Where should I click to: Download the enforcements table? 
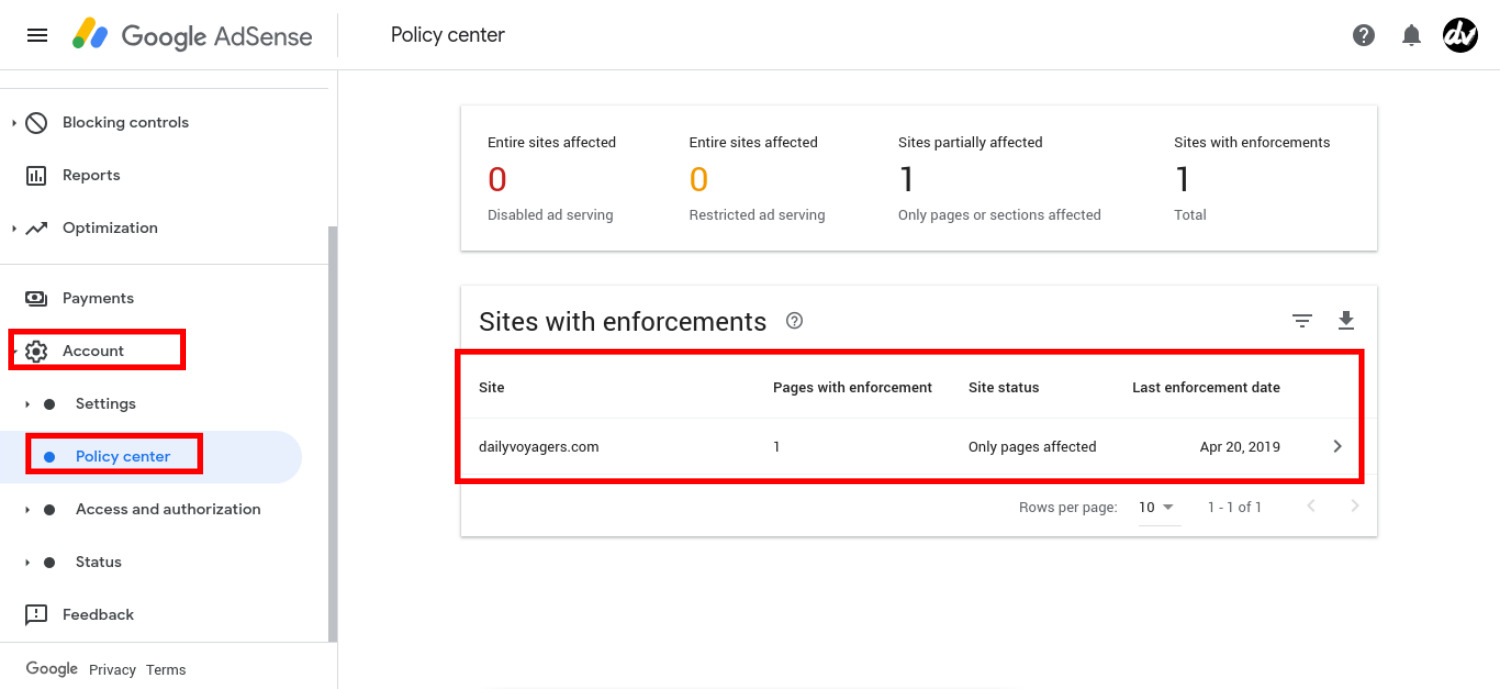click(x=1346, y=321)
